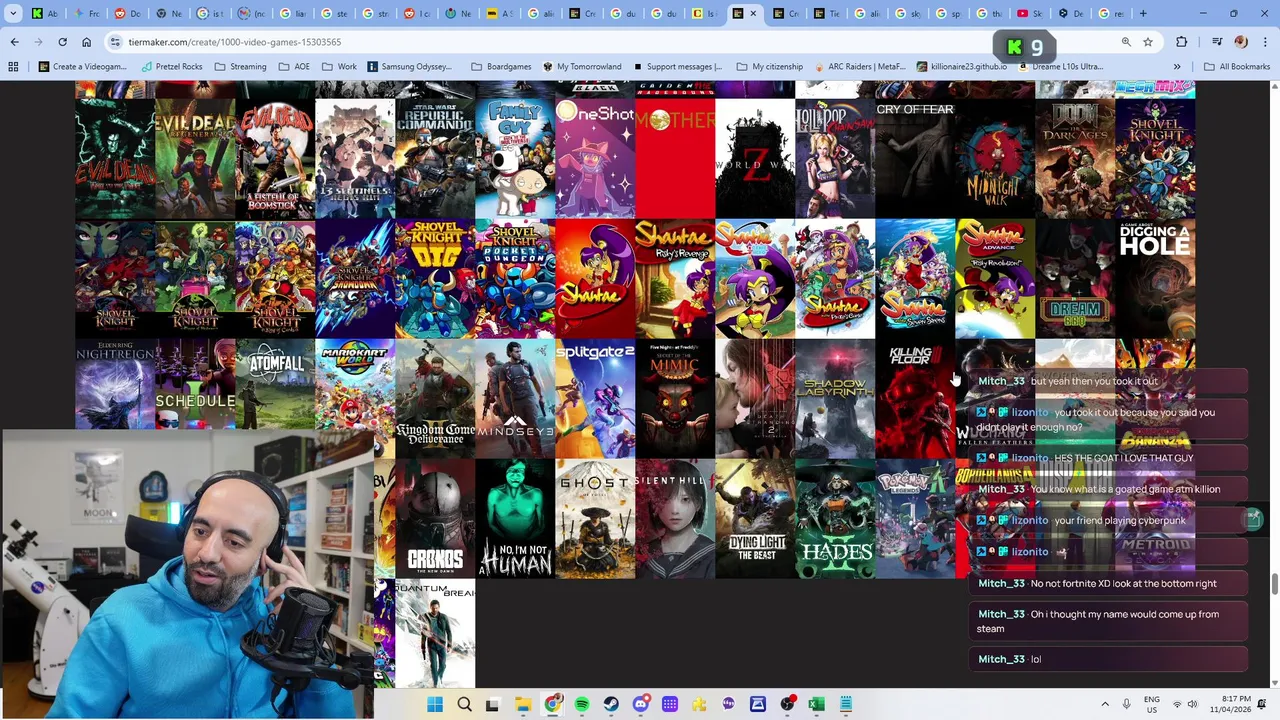Open Windows Start menu

point(435,704)
